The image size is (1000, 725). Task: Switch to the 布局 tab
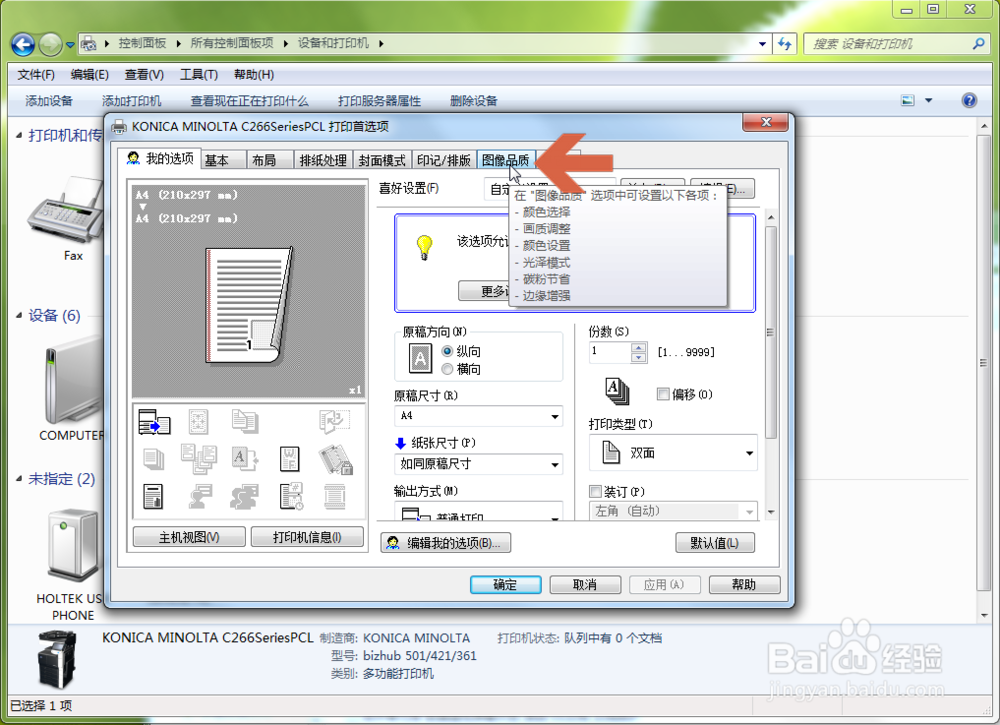[270, 160]
